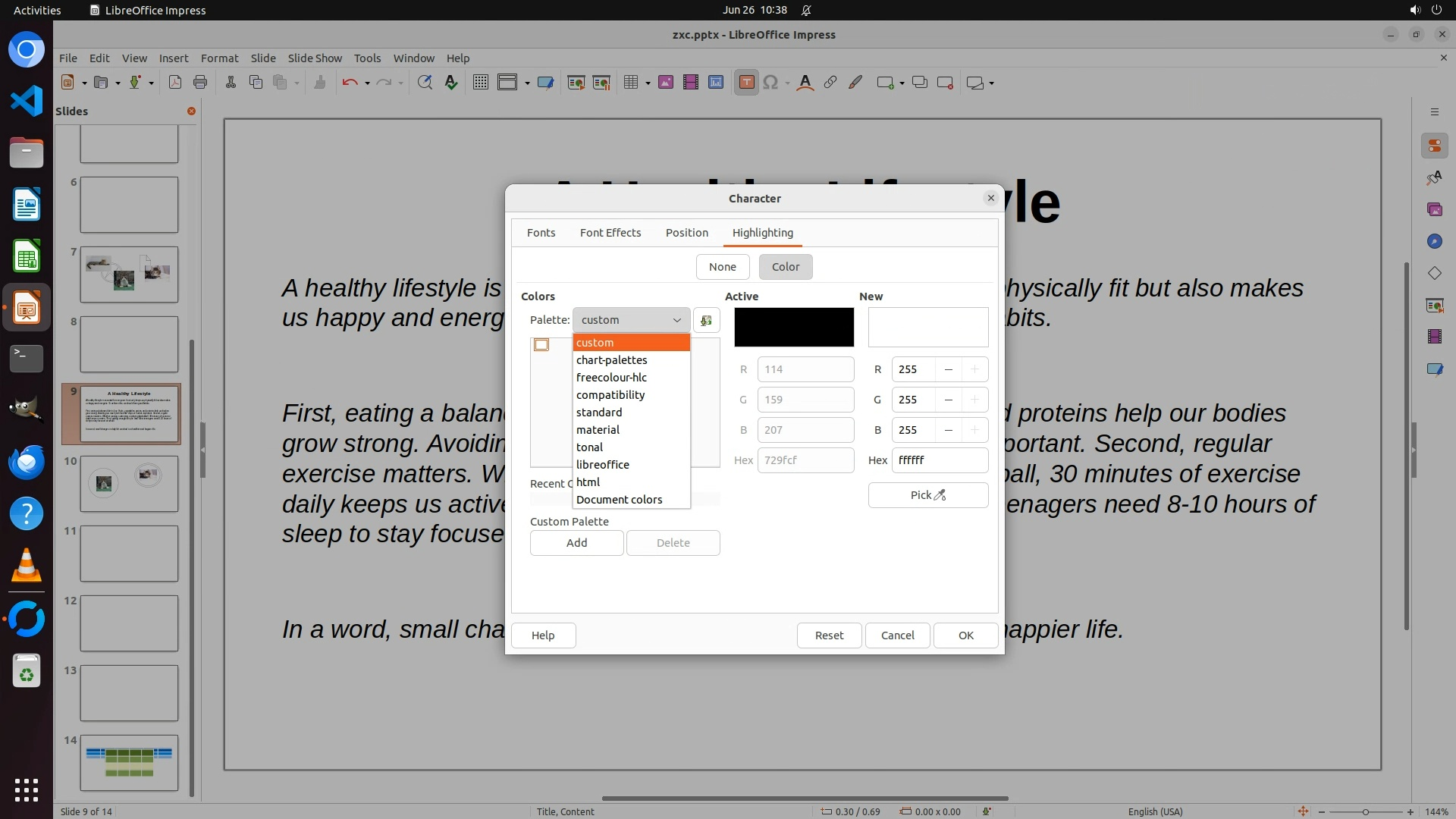1456x819 pixels.
Task: Click the Add custom palette button
Action: tap(576, 543)
